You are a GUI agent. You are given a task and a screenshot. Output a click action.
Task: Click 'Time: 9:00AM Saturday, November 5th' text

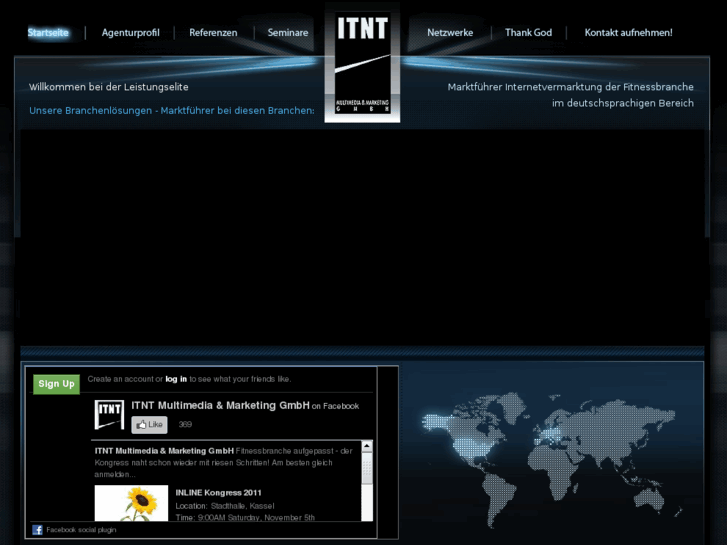pos(245,517)
